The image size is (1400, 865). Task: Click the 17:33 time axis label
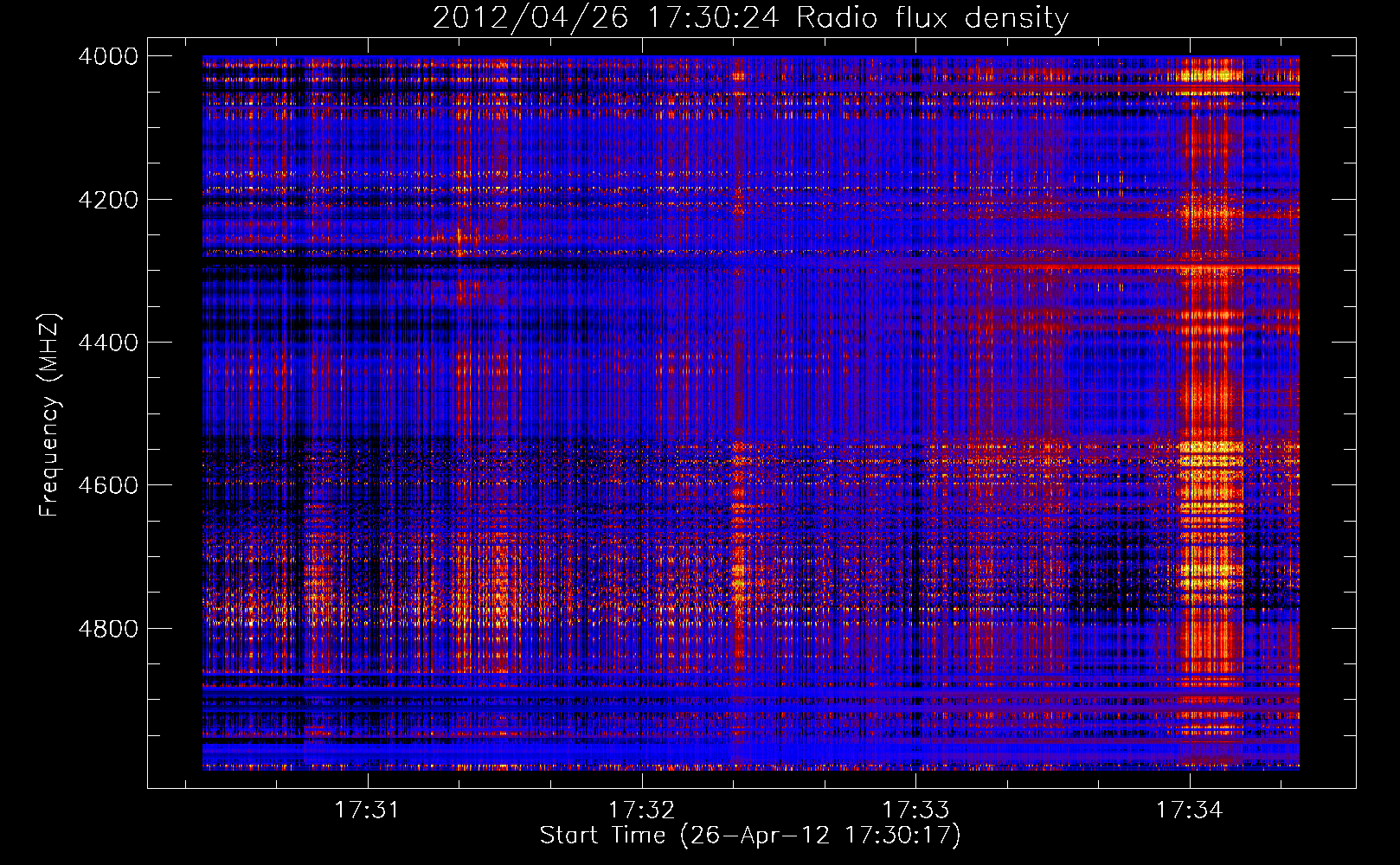915,810
